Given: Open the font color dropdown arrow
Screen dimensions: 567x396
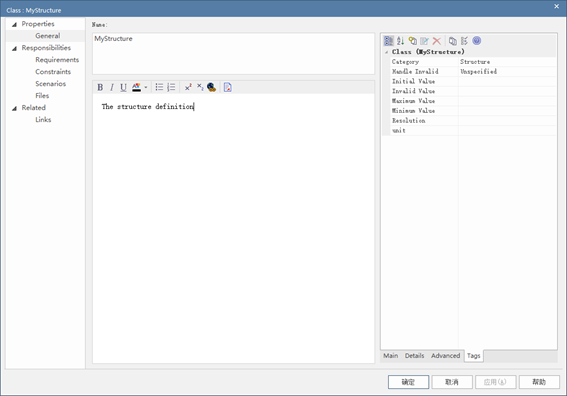Looking at the screenshot, I should click(146, 87).
